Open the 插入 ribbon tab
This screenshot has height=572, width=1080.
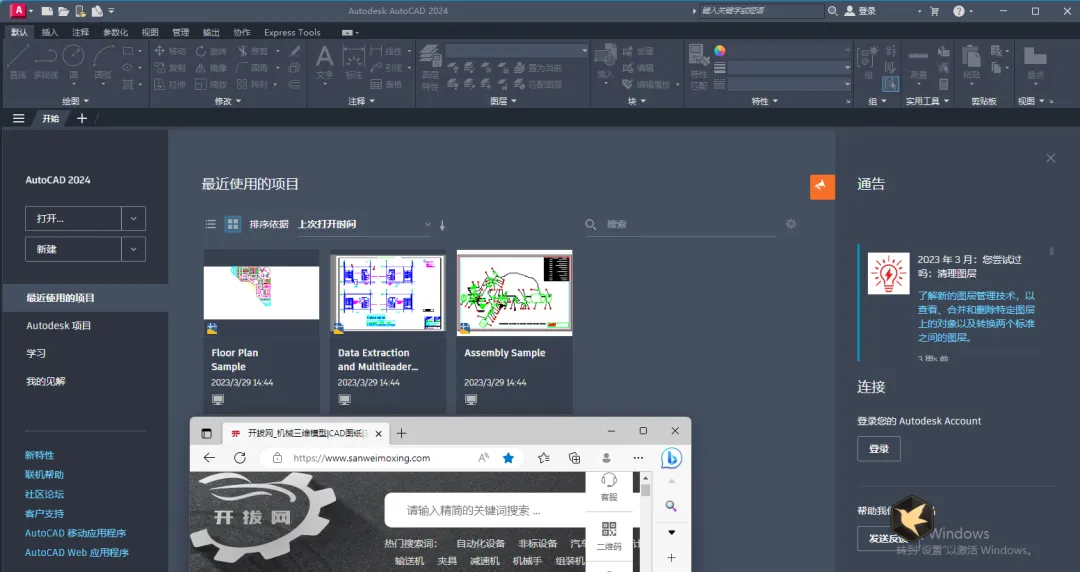tap(50, 32)
